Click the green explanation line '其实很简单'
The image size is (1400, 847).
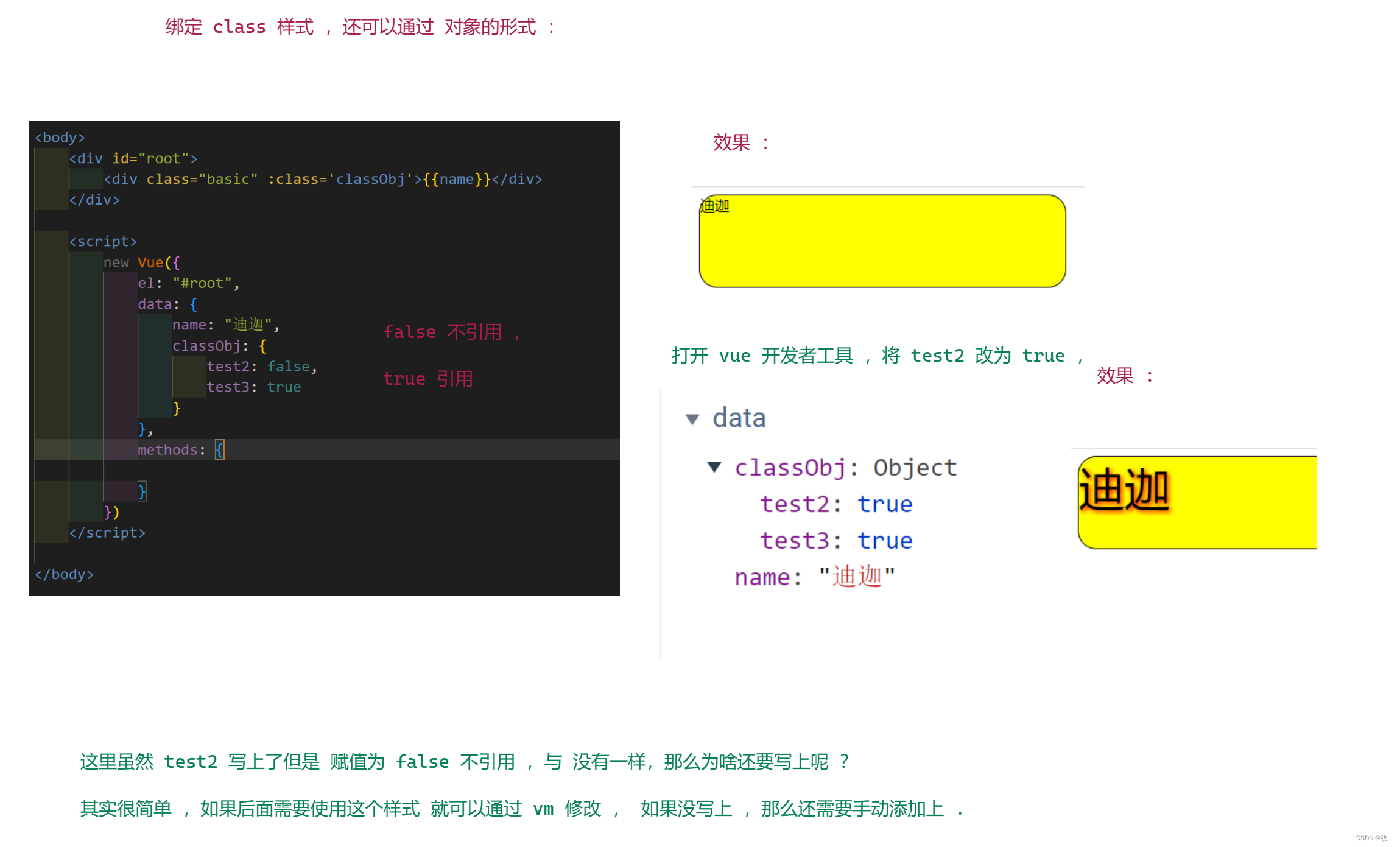(522, 809)
